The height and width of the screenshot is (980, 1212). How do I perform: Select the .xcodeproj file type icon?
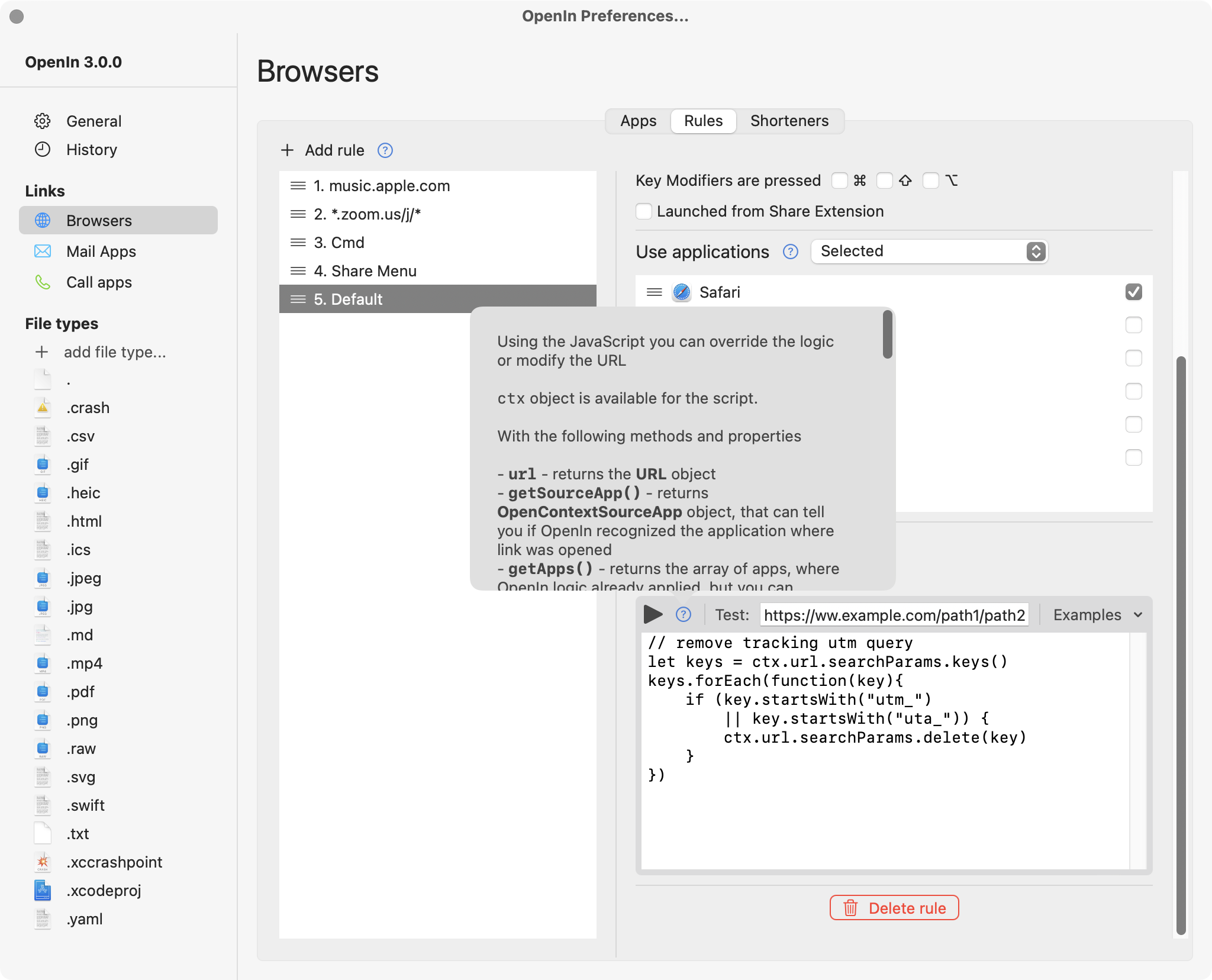coord(43,890)
